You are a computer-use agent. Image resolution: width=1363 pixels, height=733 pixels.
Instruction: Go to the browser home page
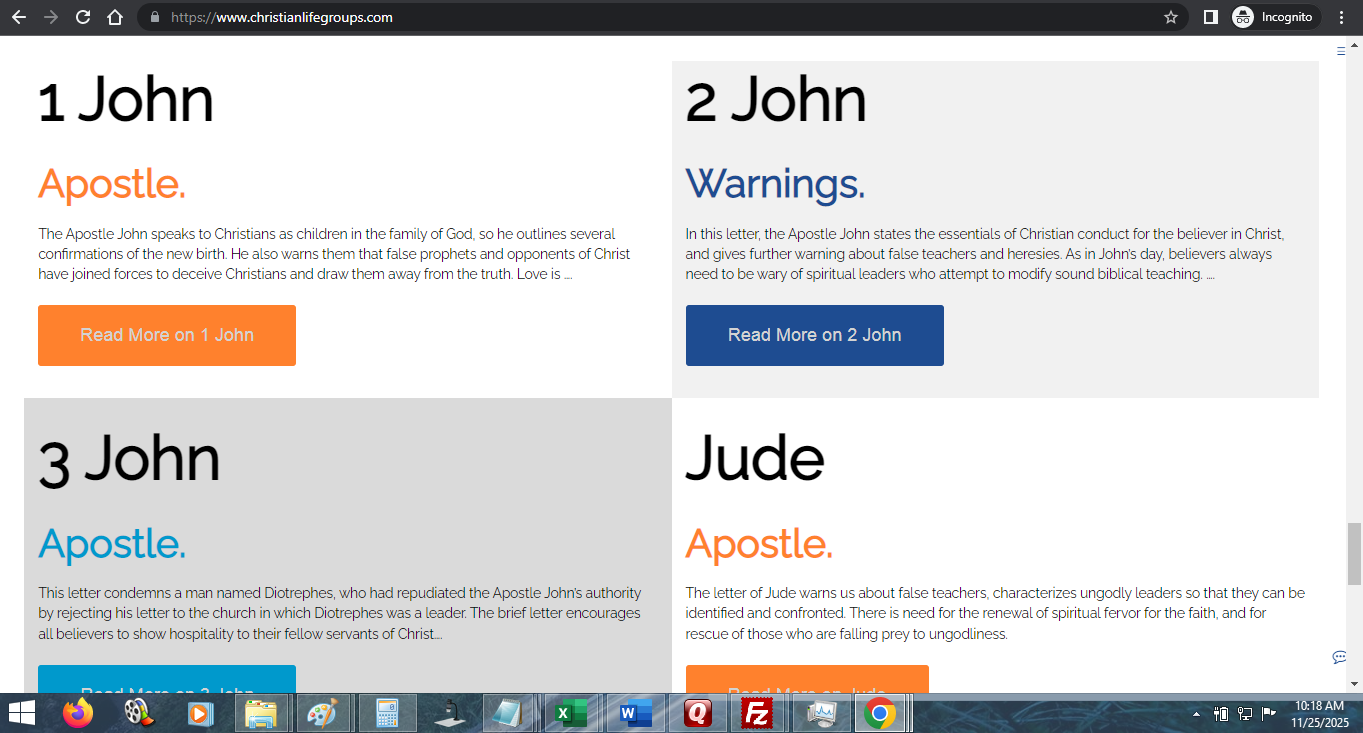coord(115,17)
